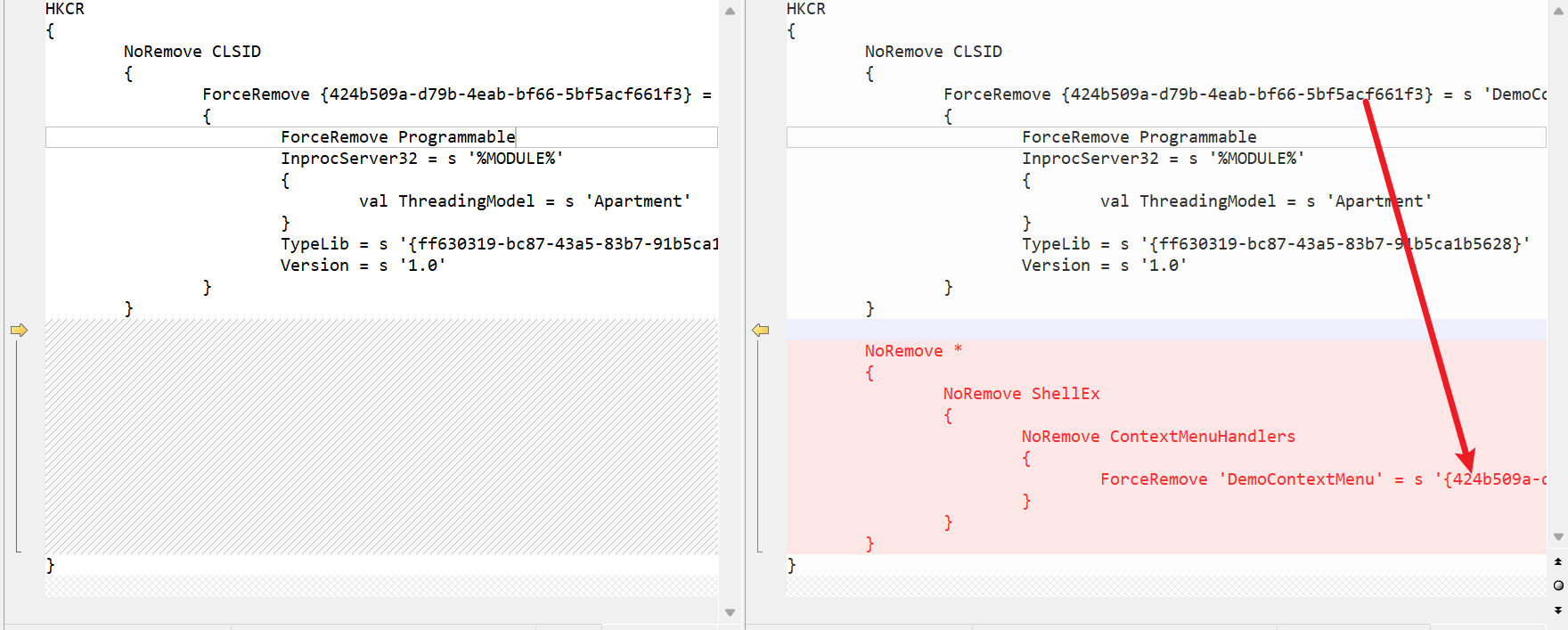Click left pane 'val ThreadingModel' line
This screenshot has width=1568, height=630.
(x=524, y=201)
